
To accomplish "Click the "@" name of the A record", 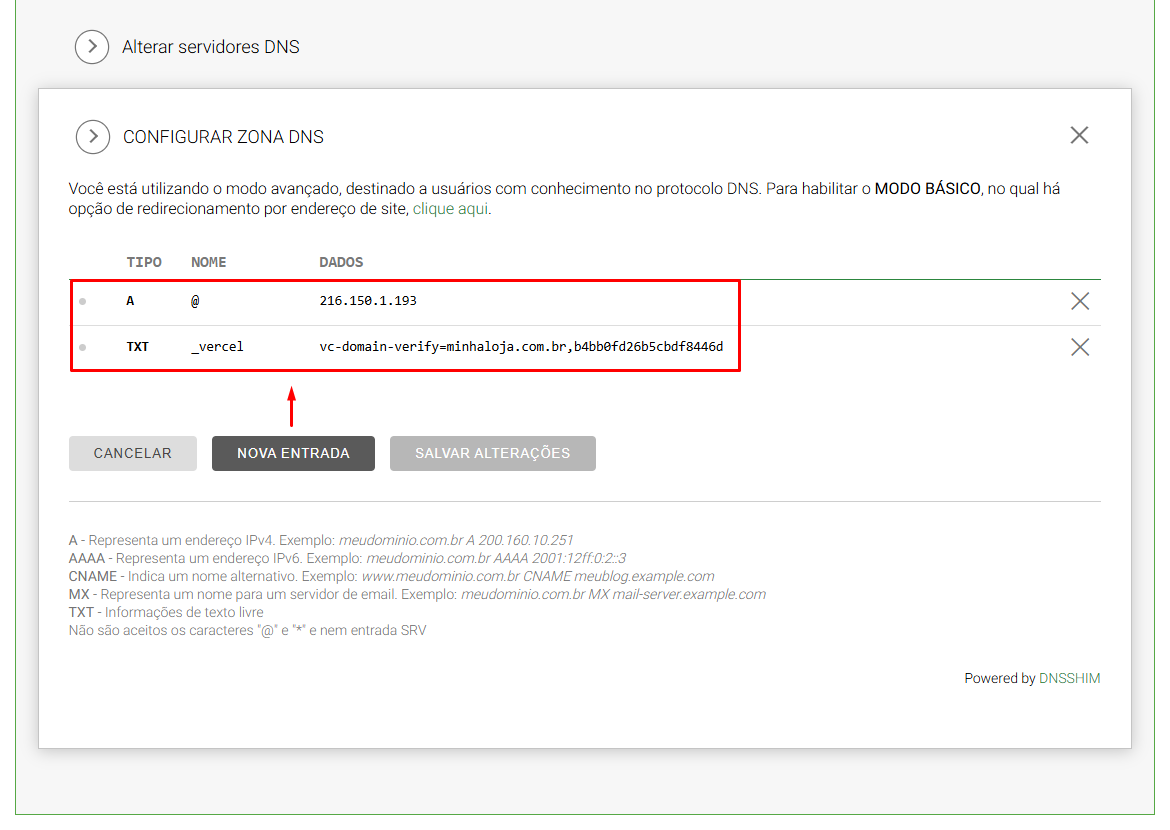I will tap(195, 300).
